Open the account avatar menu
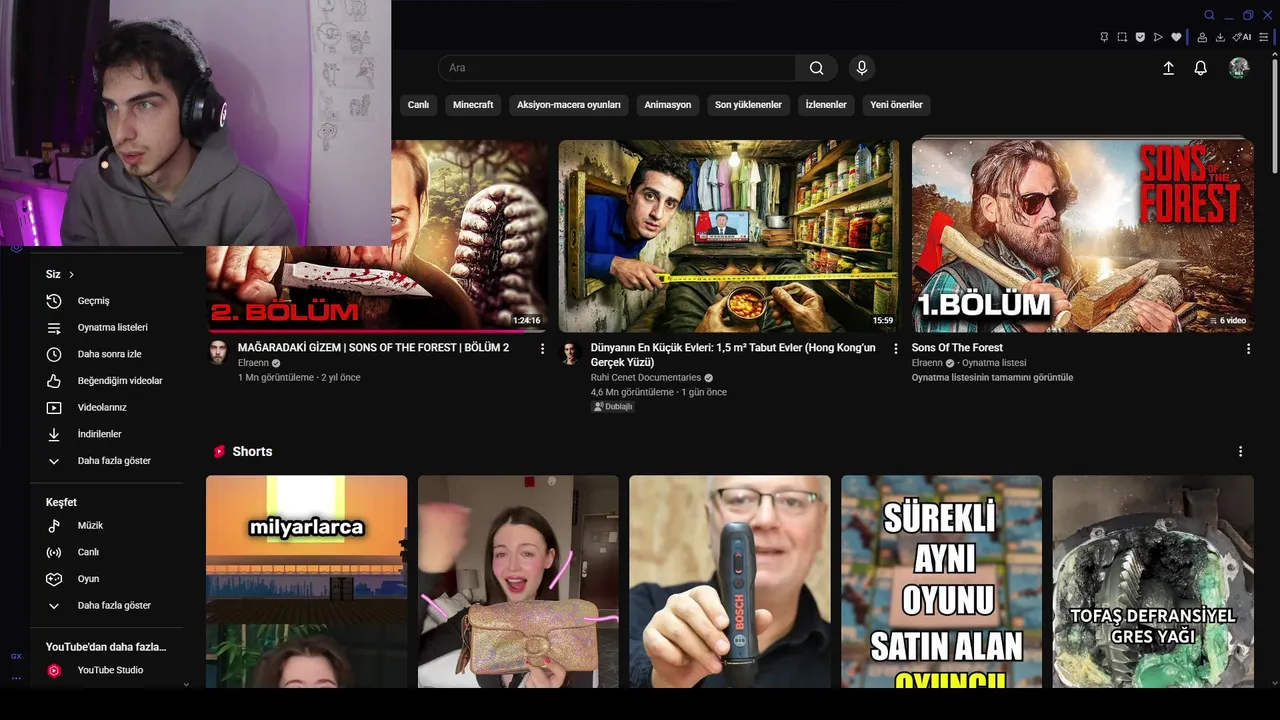1280x720 pixels. (1239, 68)
